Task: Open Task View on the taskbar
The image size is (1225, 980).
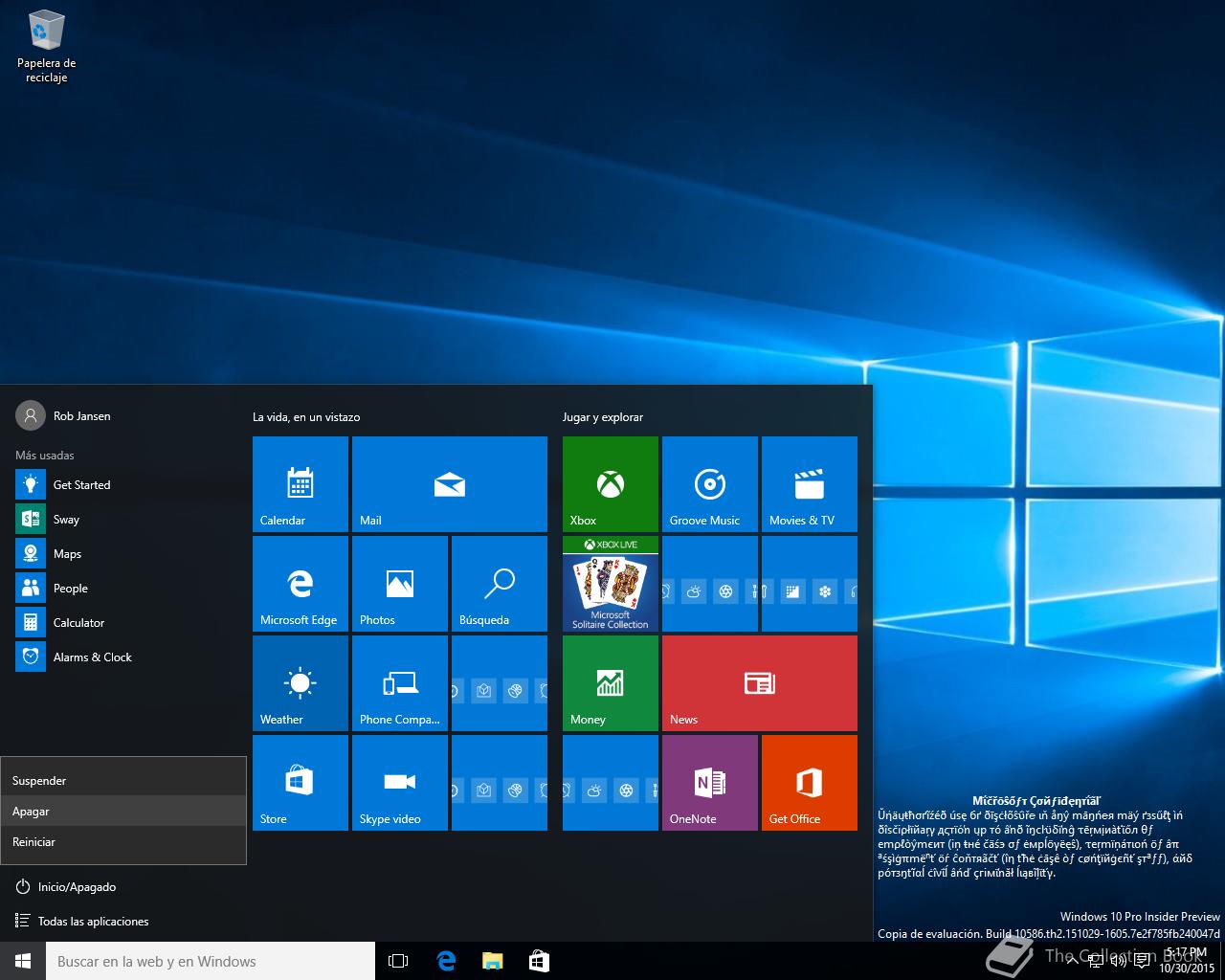Action: pyautogui.click(x=398, y=961)
